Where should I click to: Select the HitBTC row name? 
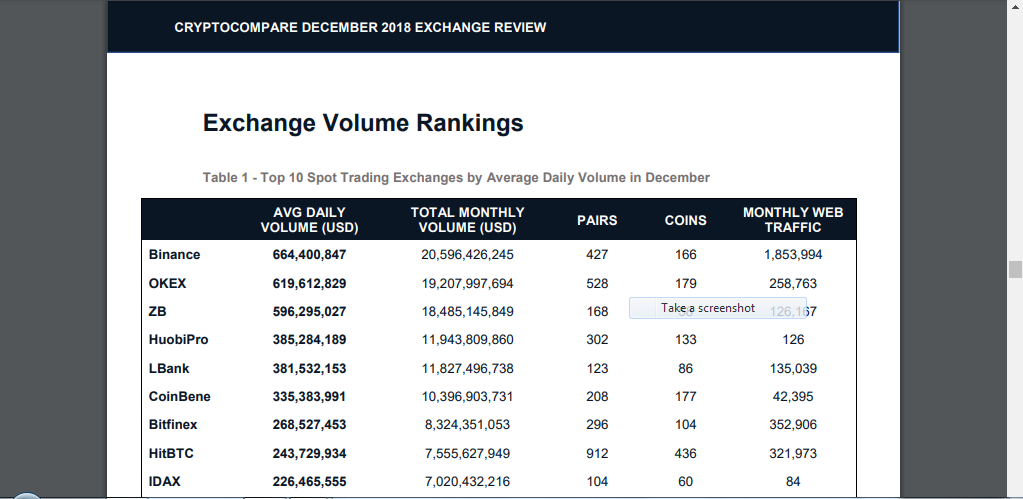(x=171, y=453)
